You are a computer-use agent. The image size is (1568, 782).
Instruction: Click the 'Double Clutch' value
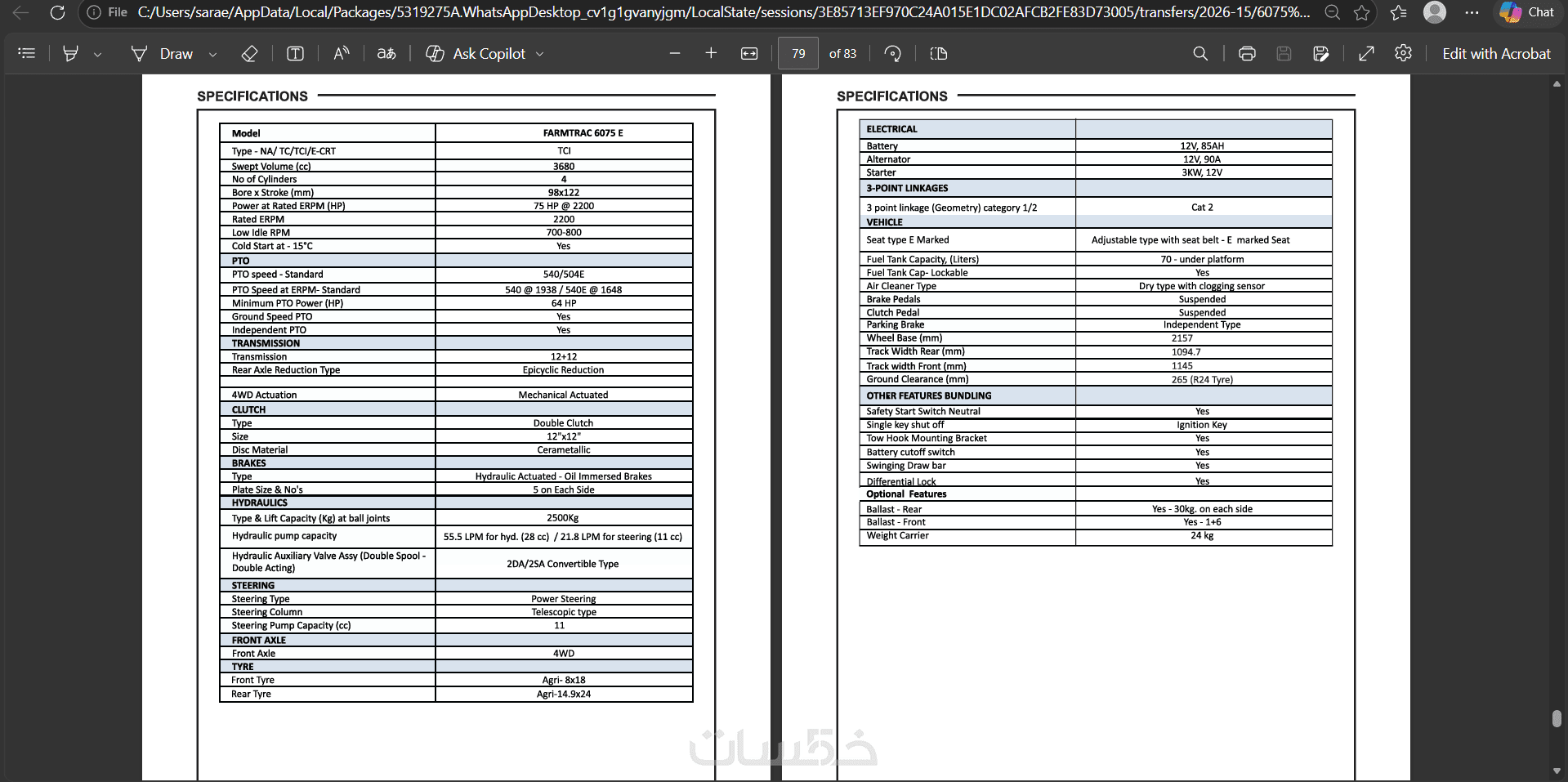[563, 423]
